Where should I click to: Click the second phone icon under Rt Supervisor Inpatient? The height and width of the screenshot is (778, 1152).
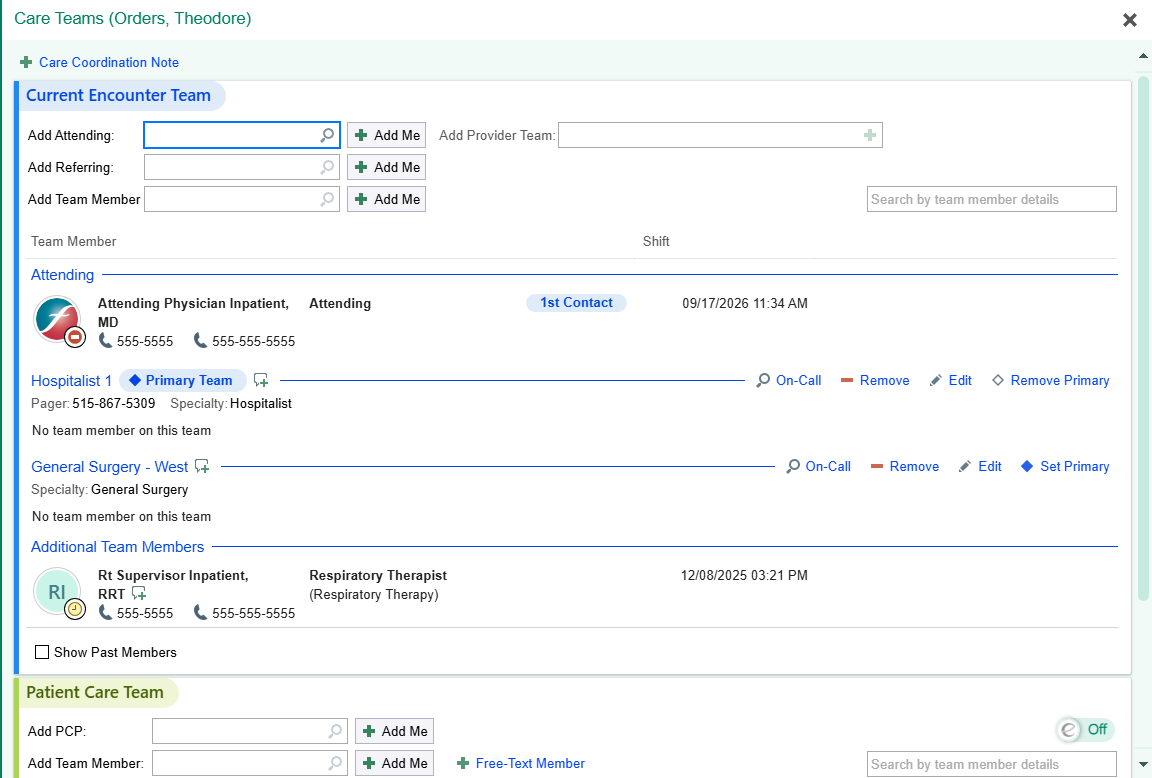point(200,613)
